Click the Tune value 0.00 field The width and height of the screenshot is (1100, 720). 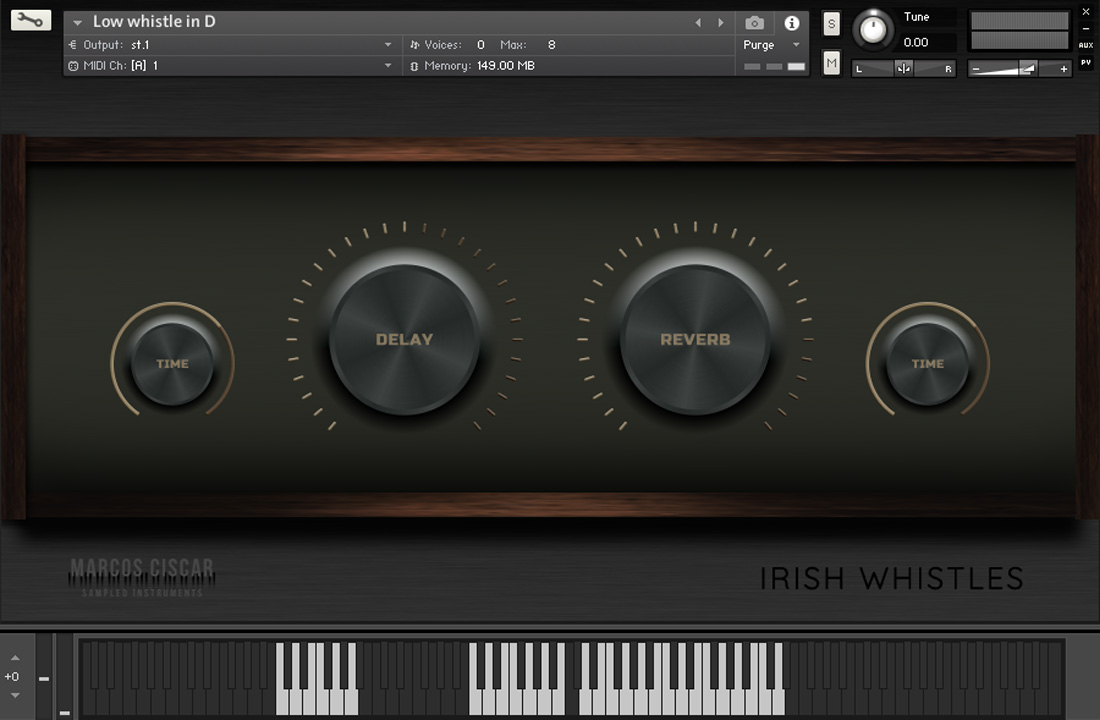pyautogui.click(x=916, y=42)
